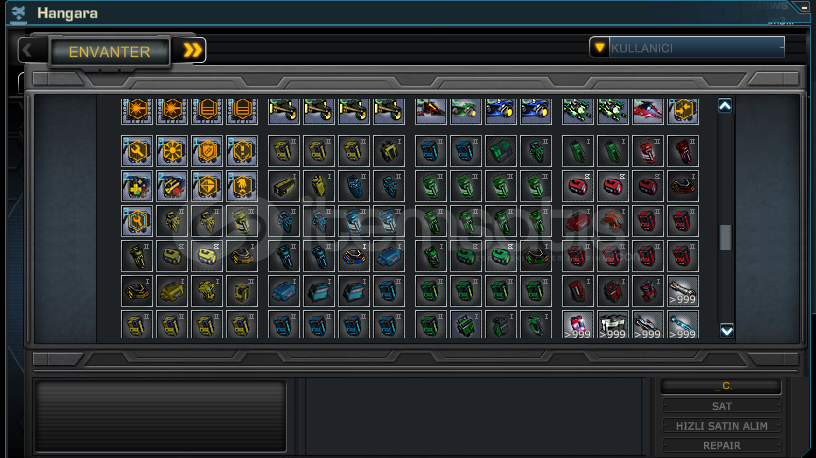The width and height of the screenshot is (816, 458).
Task: Select the orange thruster-shaped module
Action: (x=613, y=221)
